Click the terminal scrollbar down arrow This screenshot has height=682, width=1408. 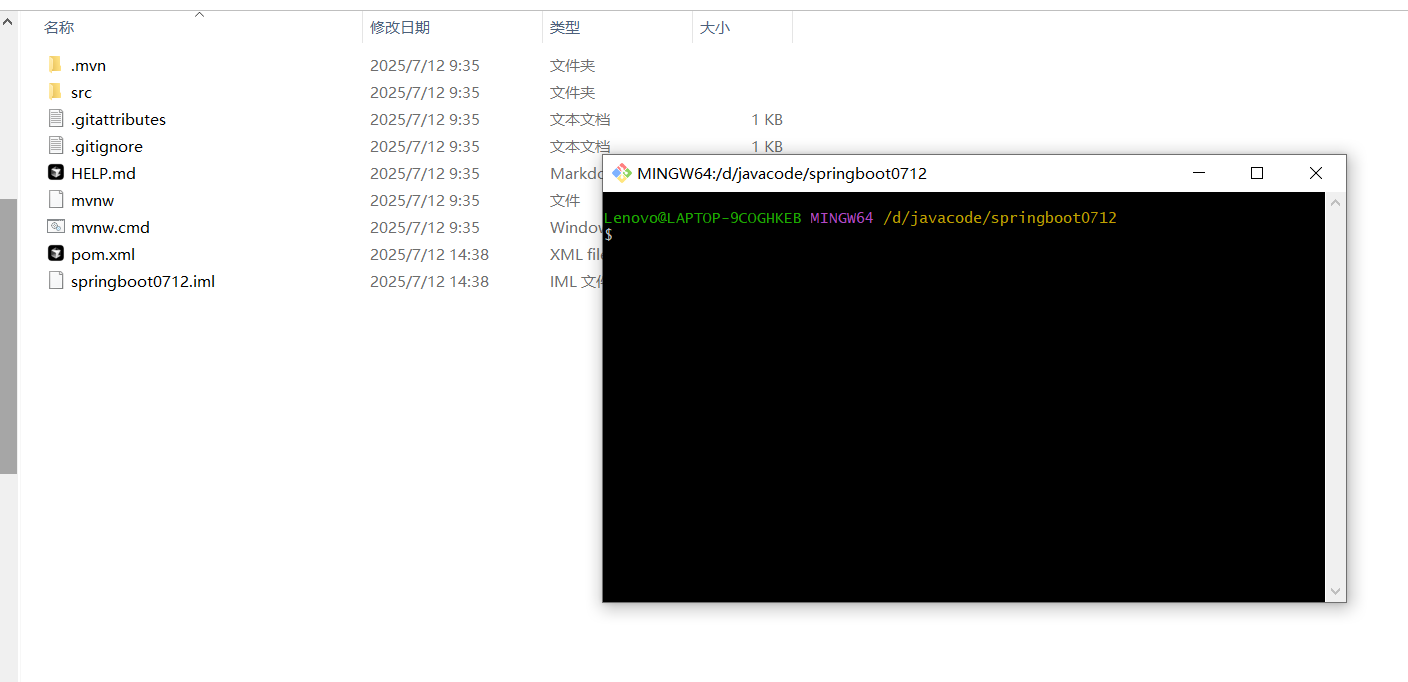[x=1335, y=592]
